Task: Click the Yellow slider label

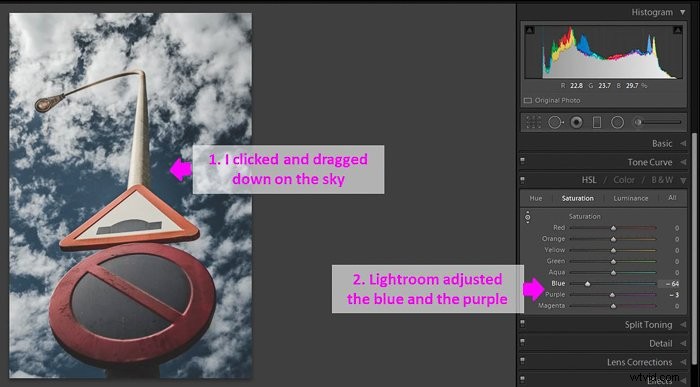Action: pos(554,250)
